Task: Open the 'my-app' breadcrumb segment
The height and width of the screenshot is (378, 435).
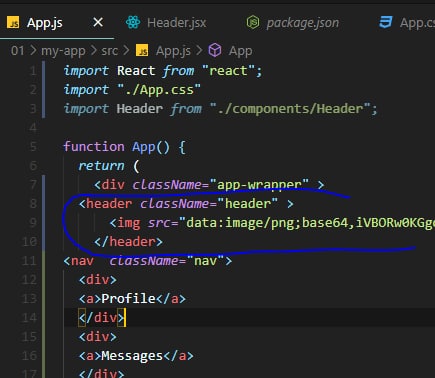Action: [63, 51]
